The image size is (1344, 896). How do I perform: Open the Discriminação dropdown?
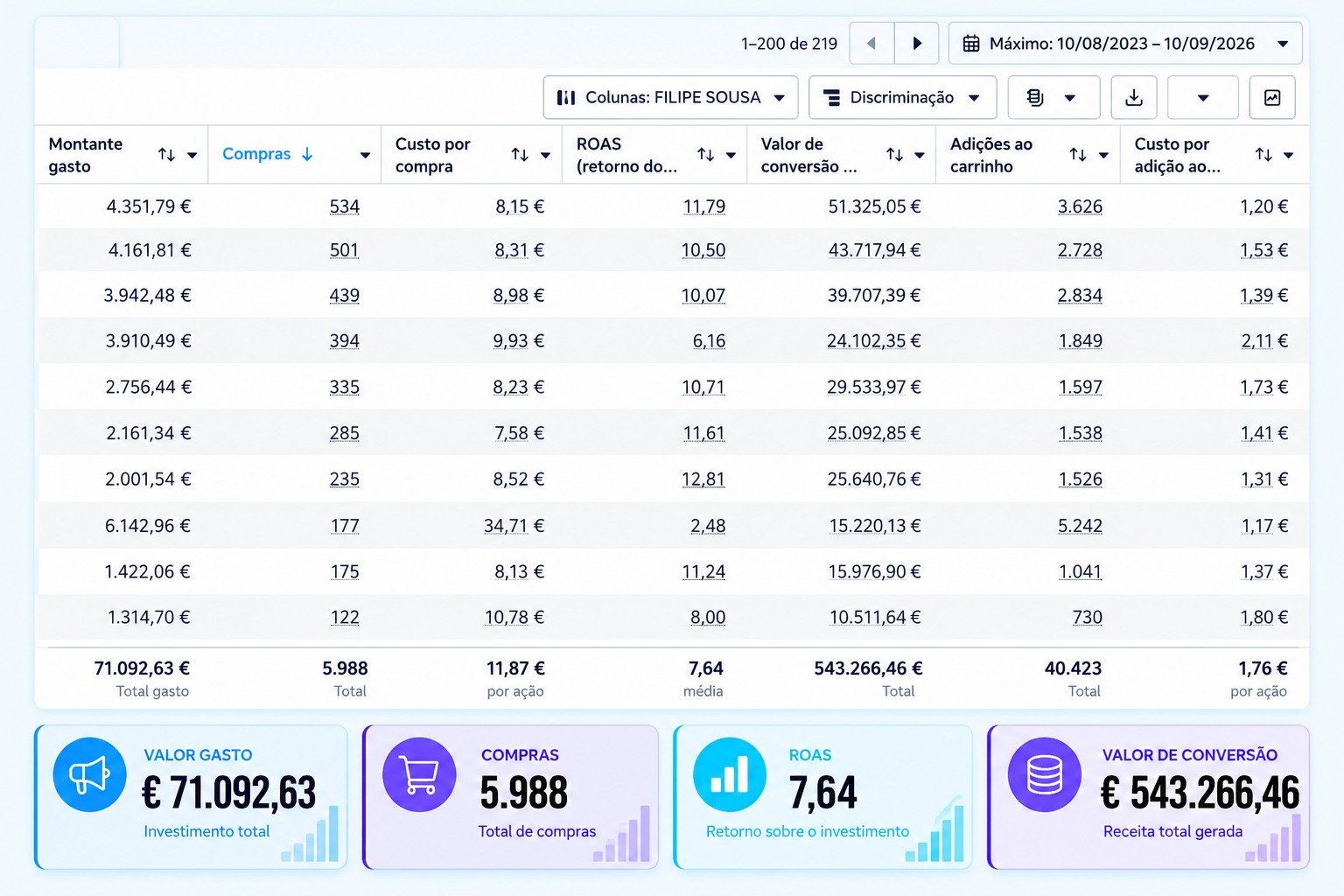pyautogui.click(x=902, y=97)
